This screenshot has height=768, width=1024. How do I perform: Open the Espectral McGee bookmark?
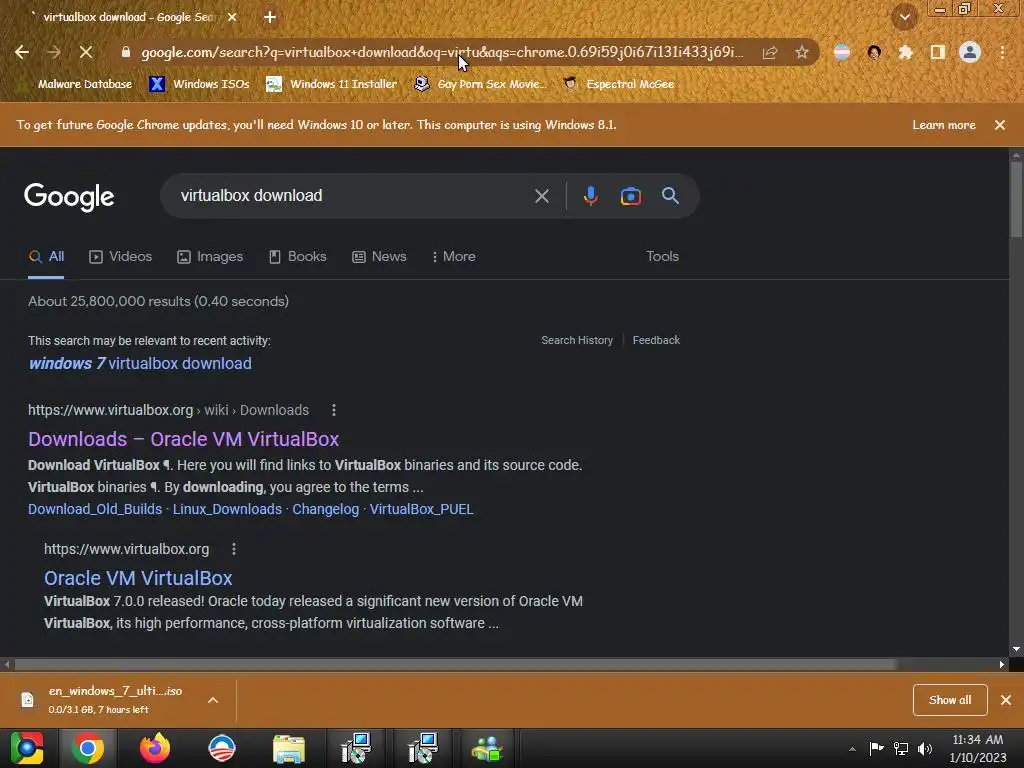point(619,84)
